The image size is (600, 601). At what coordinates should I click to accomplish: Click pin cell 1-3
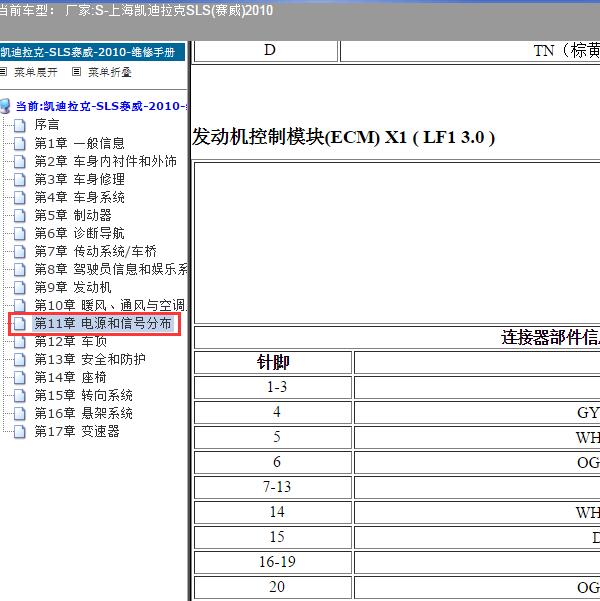click(273, 387)
